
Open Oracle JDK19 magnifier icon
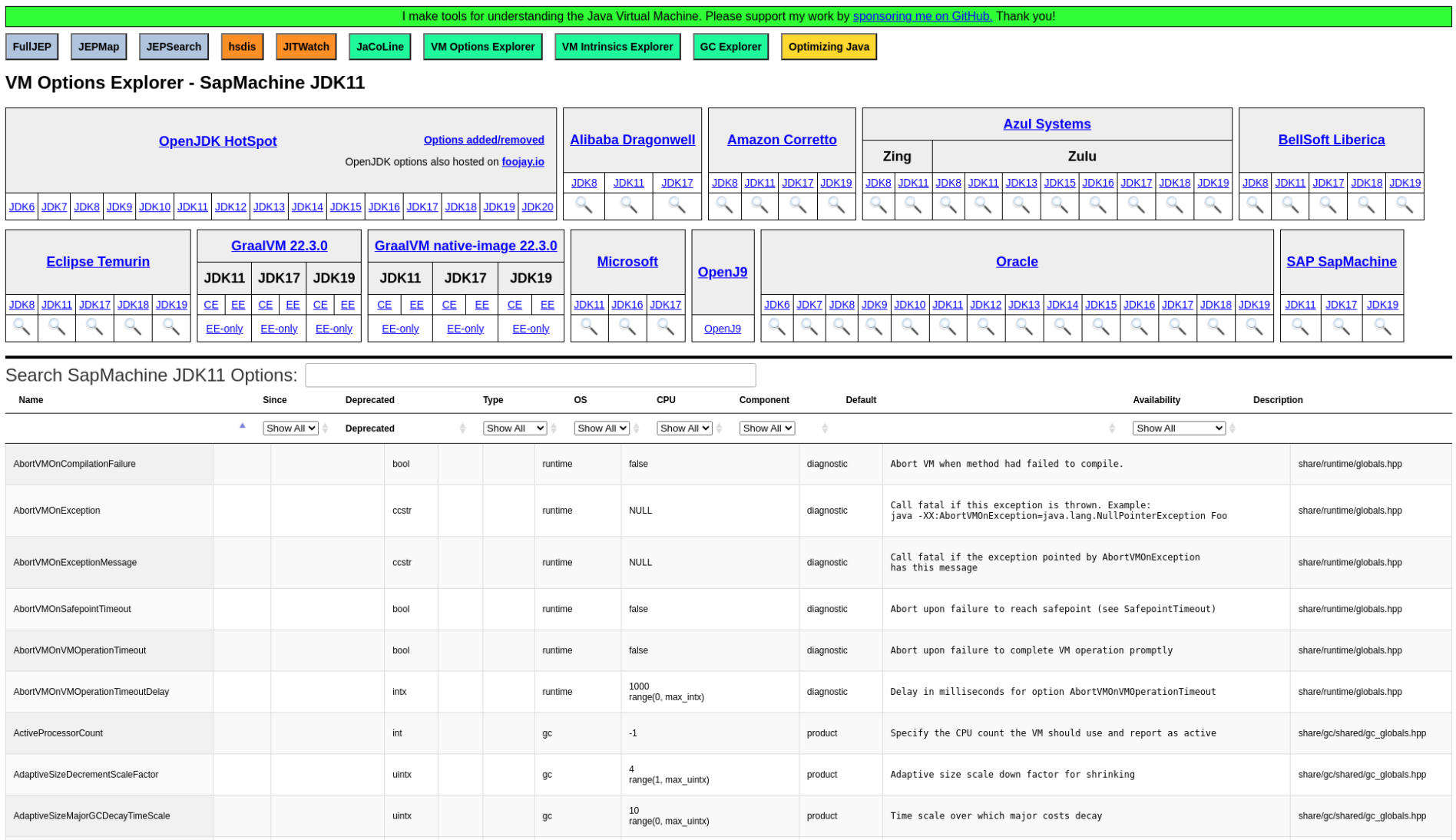(1254, 327)
